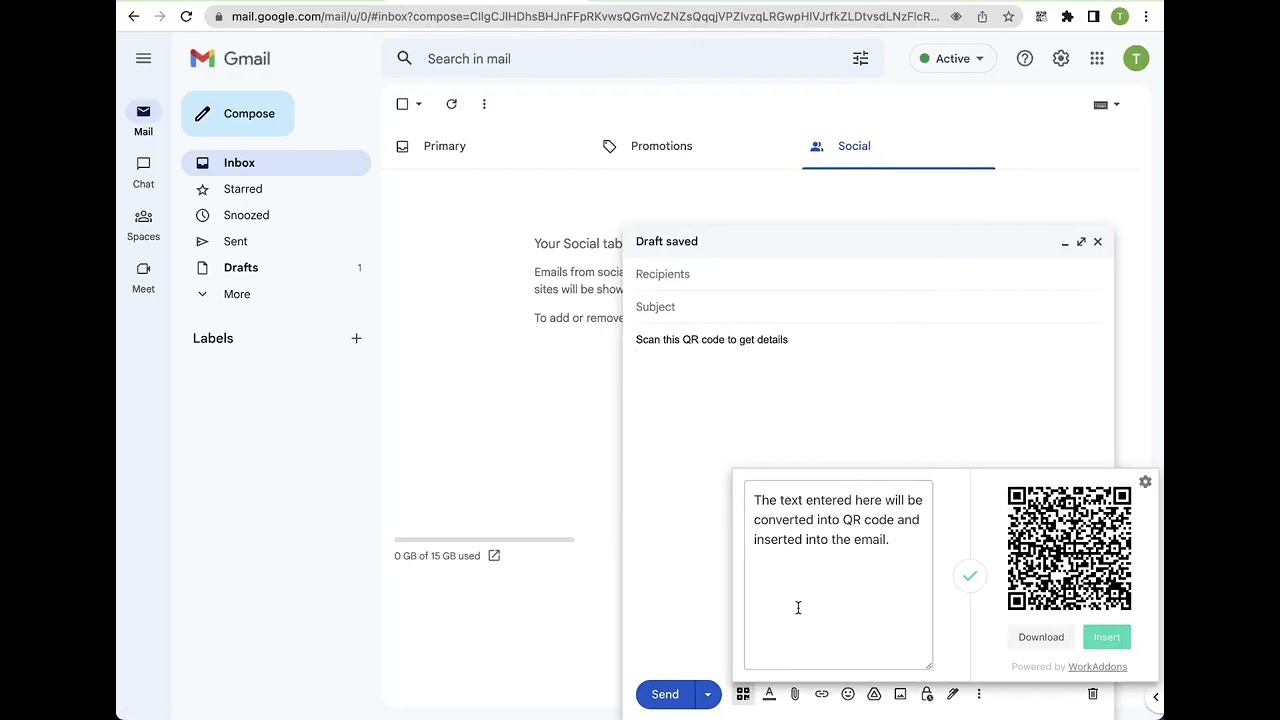Compose a new email
This screenshot has height=720, width=1280.
pos(238,114)
